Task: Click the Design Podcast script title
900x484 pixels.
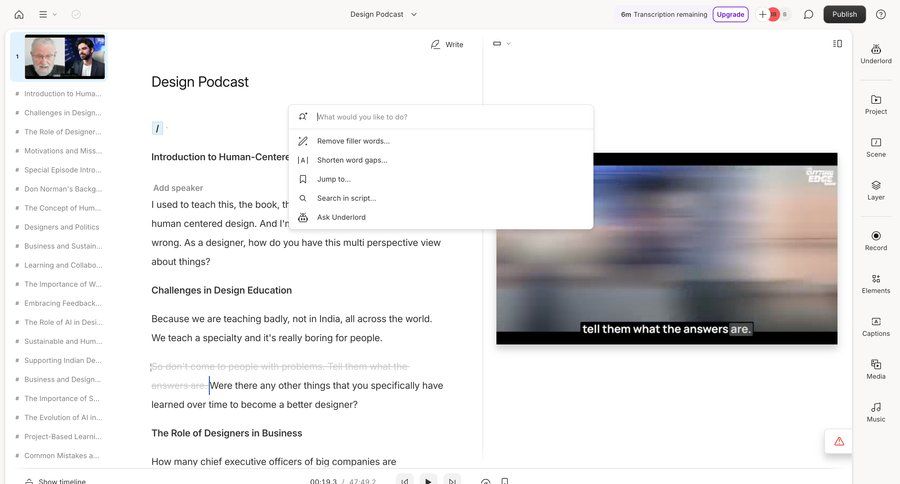Action: (x=200, y=82)
